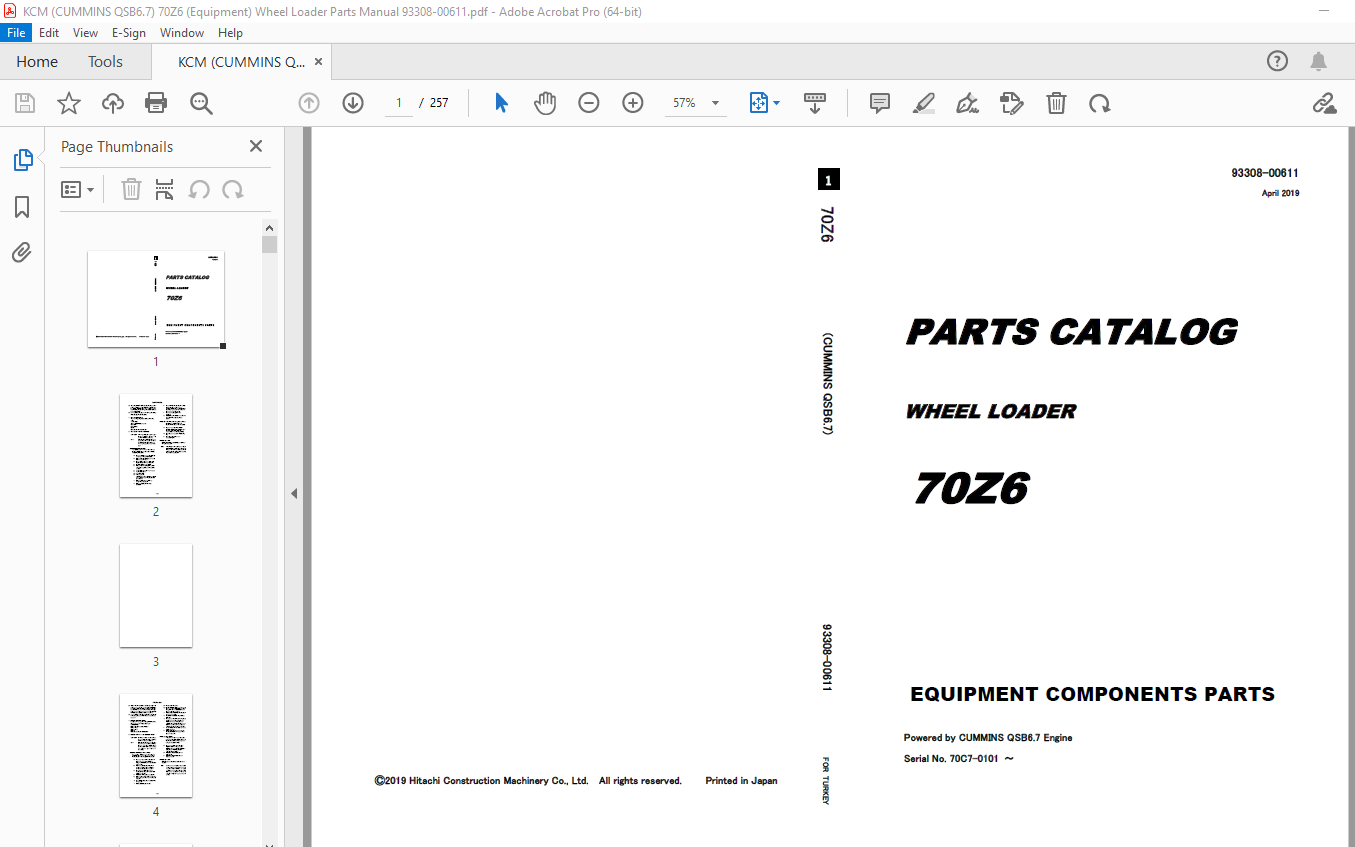Choose the Selection arrow tool
The width and height of the screenshot is (1355, 847).
501,103
